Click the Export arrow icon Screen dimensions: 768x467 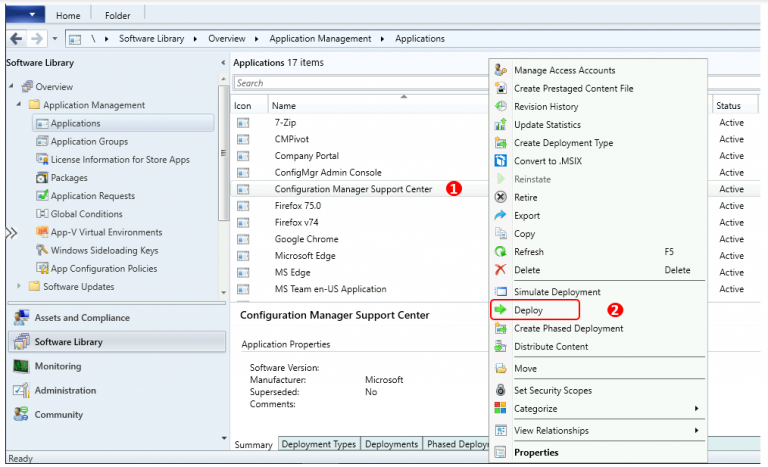(x=501, y=216)
